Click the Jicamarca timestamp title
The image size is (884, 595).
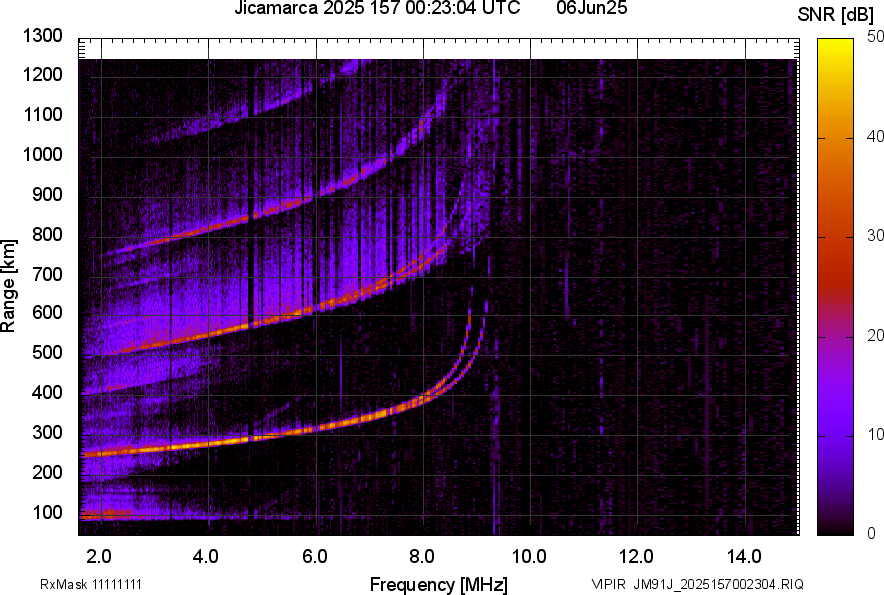pyautogui.click(x=377, y=8)
